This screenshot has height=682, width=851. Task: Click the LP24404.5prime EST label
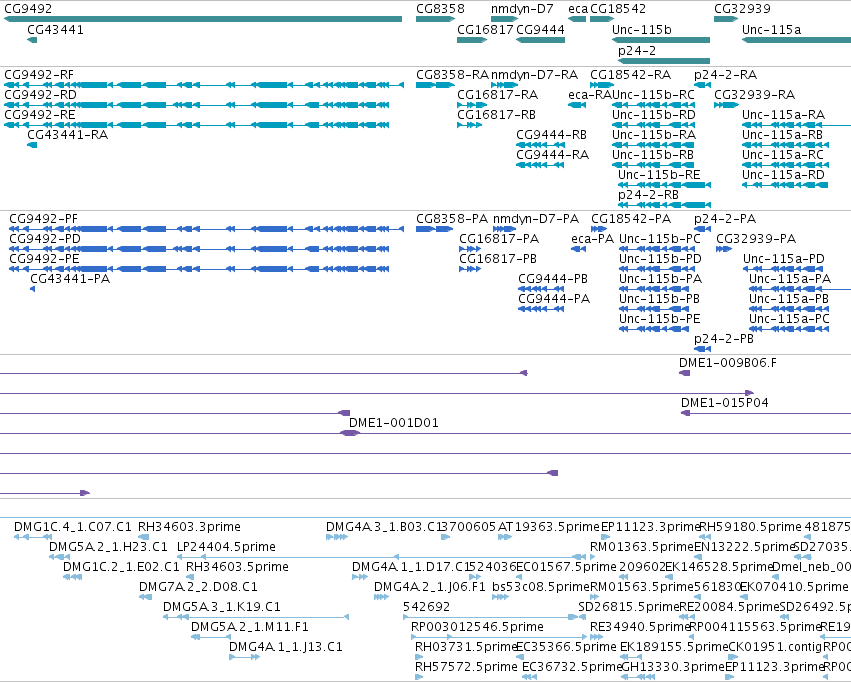coord(226,547)
